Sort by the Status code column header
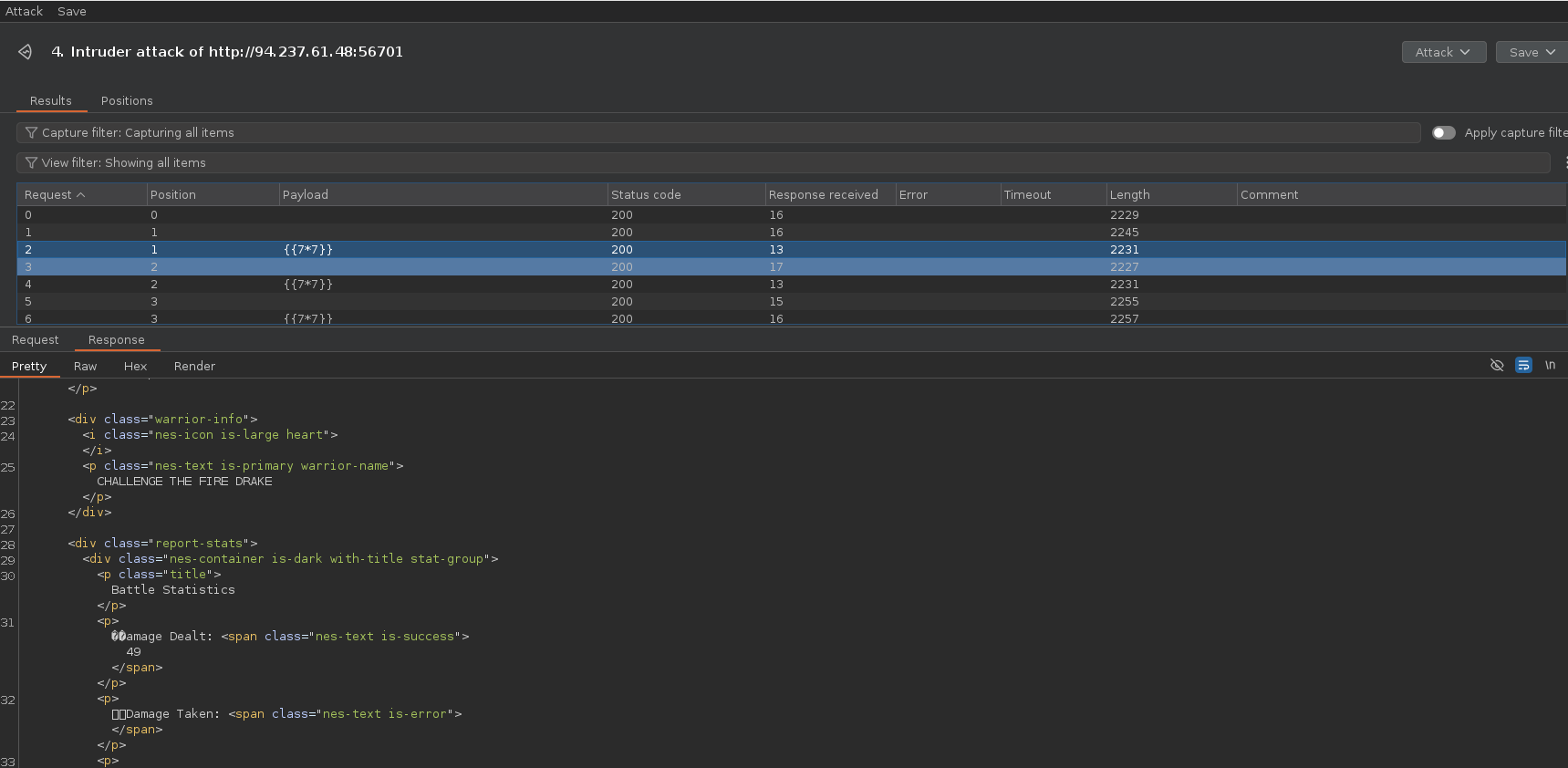1568x768 pixels. (687, 194)
